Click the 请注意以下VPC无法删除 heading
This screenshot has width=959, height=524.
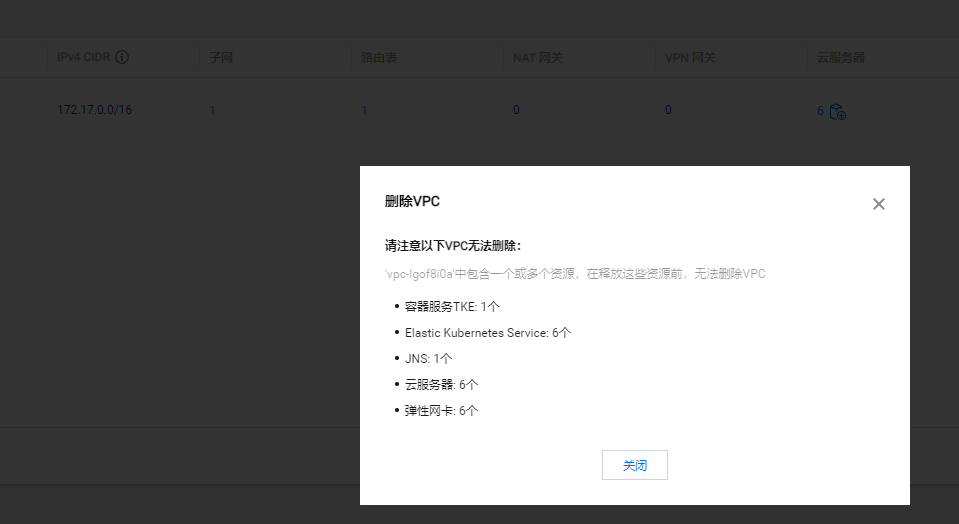point(453,246)
